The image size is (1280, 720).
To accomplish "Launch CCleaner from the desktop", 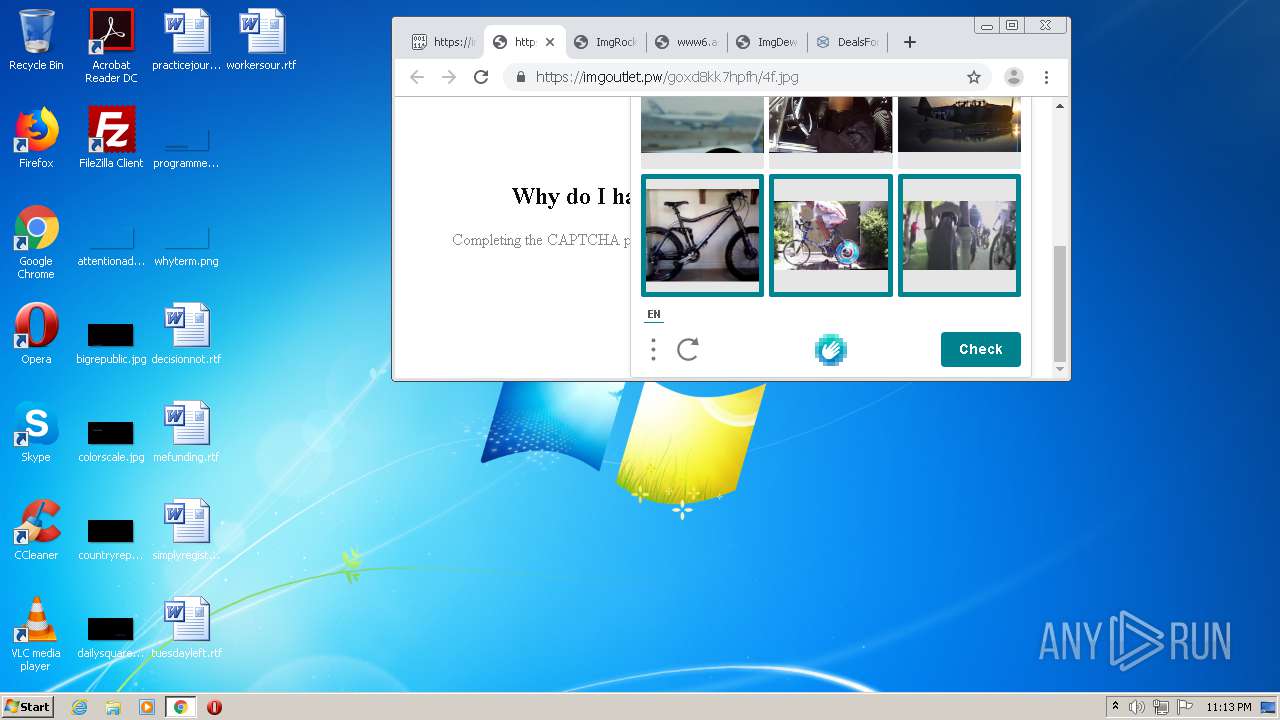I will pyautogui.click(x=36, y=530).
